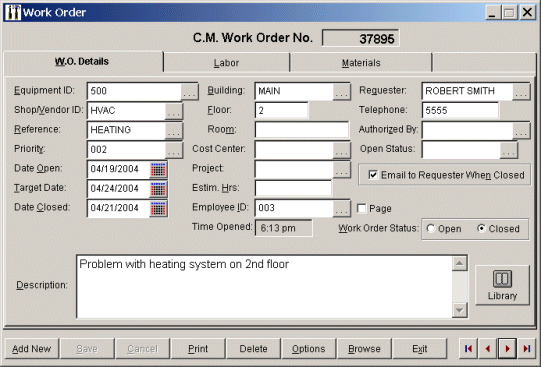Viewport: 541px width, 367px height.
Task: Open Reference lookup button
Action: pyautogui.click(x=174, y=130)
